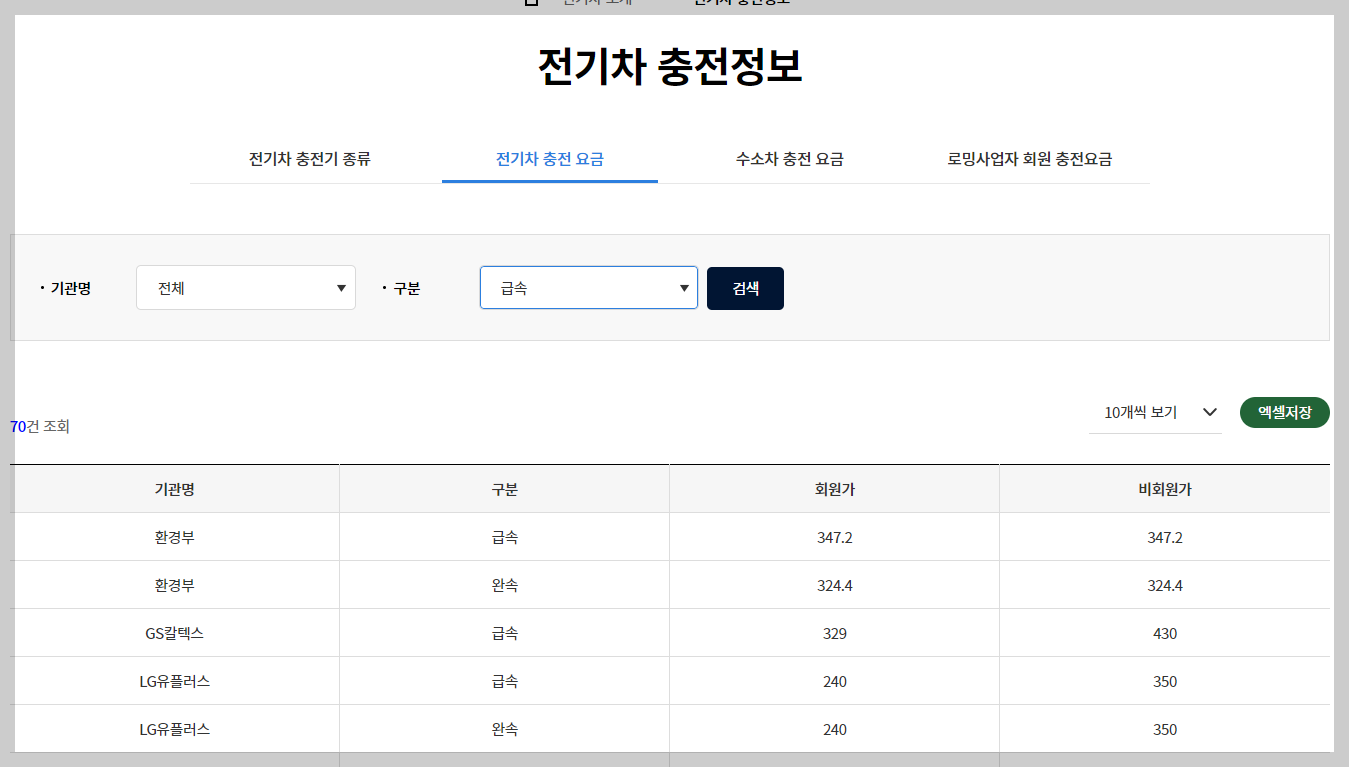
Task: Click the 구분 dropdown arrow
Action: click(684, 287)
